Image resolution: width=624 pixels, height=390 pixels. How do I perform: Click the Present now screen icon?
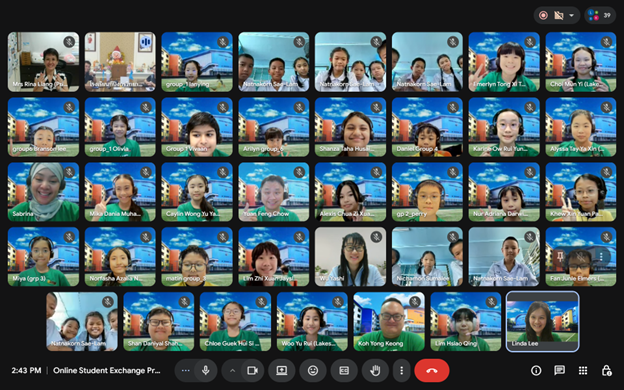pos(282,370)
